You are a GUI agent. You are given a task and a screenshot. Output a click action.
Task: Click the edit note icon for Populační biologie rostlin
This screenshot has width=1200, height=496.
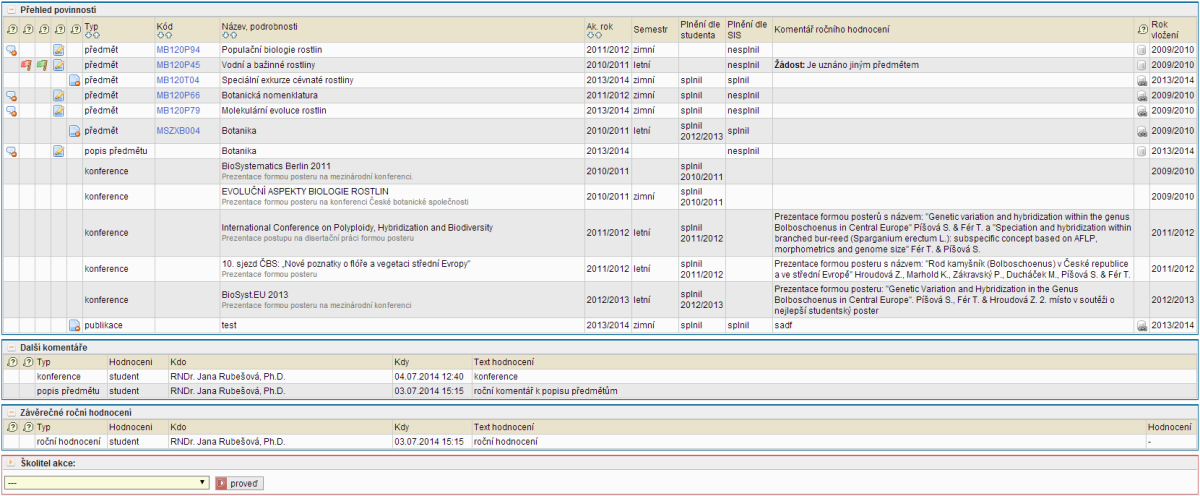click(58, 49)
